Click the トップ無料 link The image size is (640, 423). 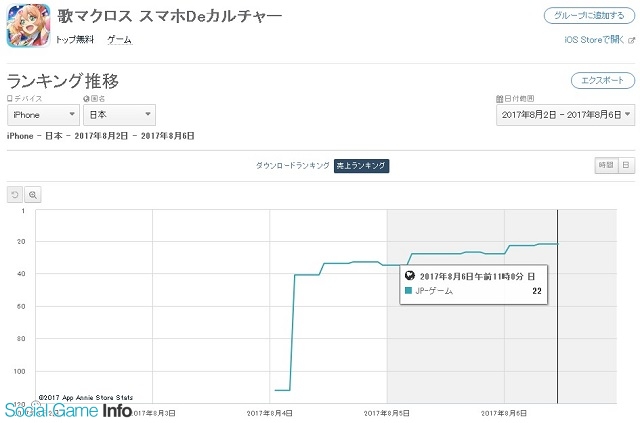(x=76, y=40)
